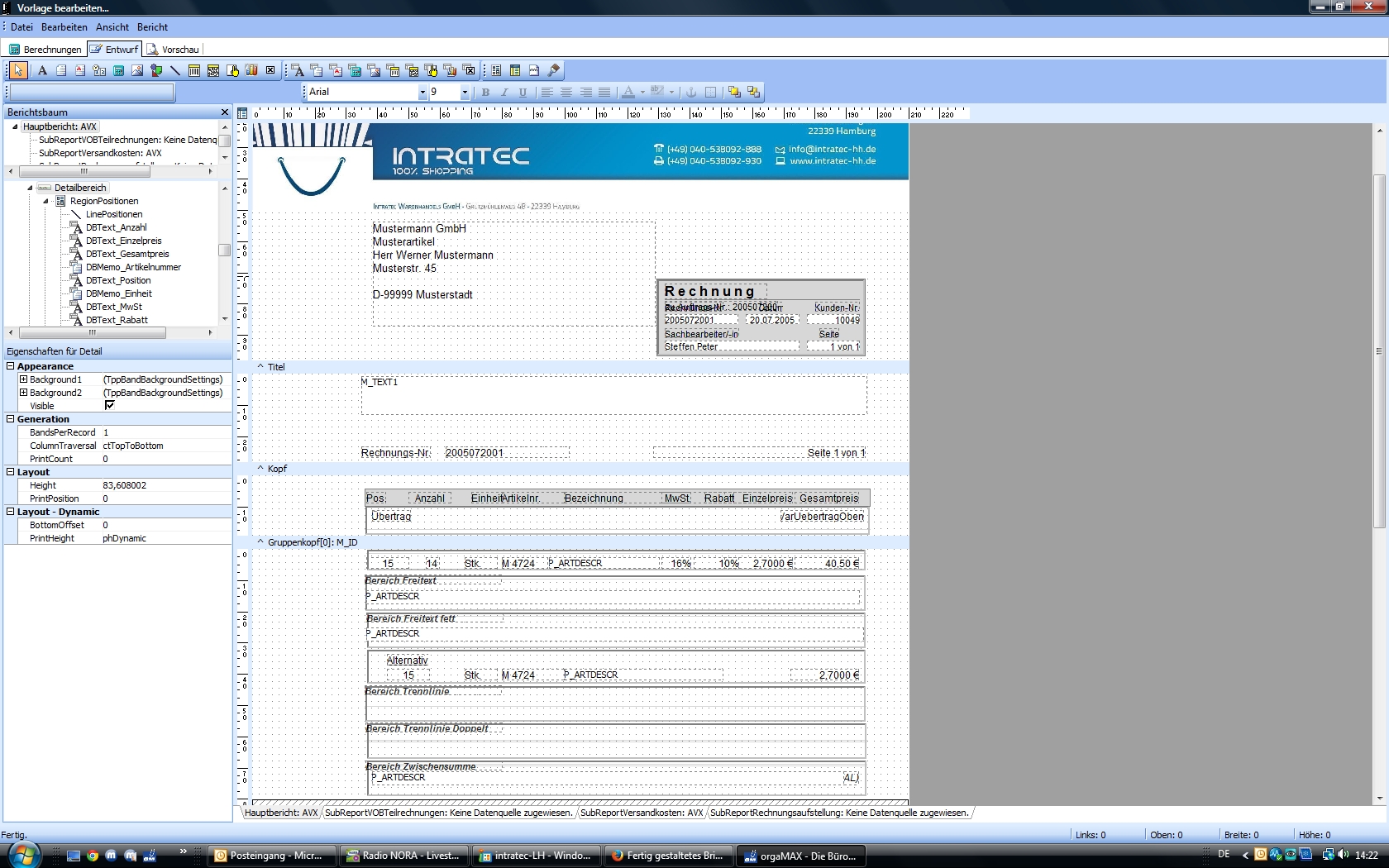Image resolution: width=1389 pixels, height=868 pixels.
Task: Open the font color dropdown arrow
Action: [x=642, y=92]
